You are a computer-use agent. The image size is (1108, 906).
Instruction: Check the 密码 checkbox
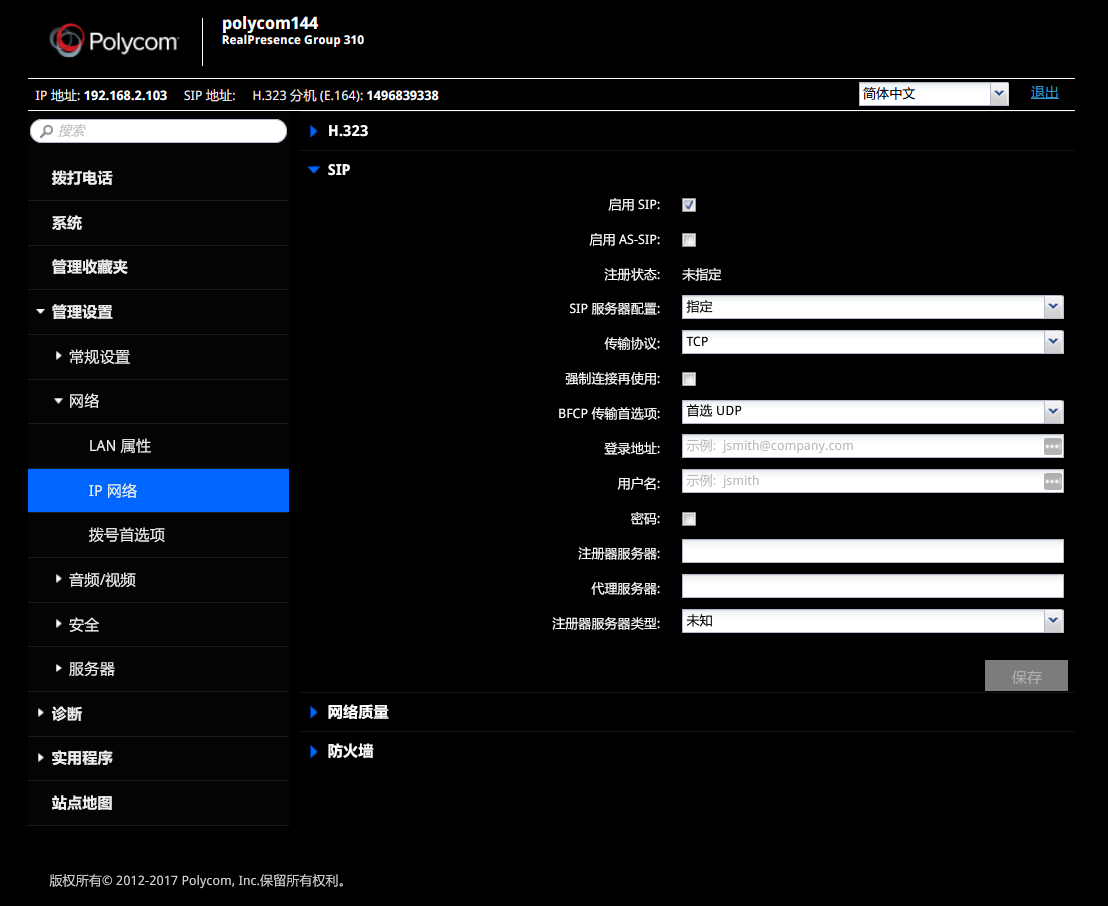[689, 519]
